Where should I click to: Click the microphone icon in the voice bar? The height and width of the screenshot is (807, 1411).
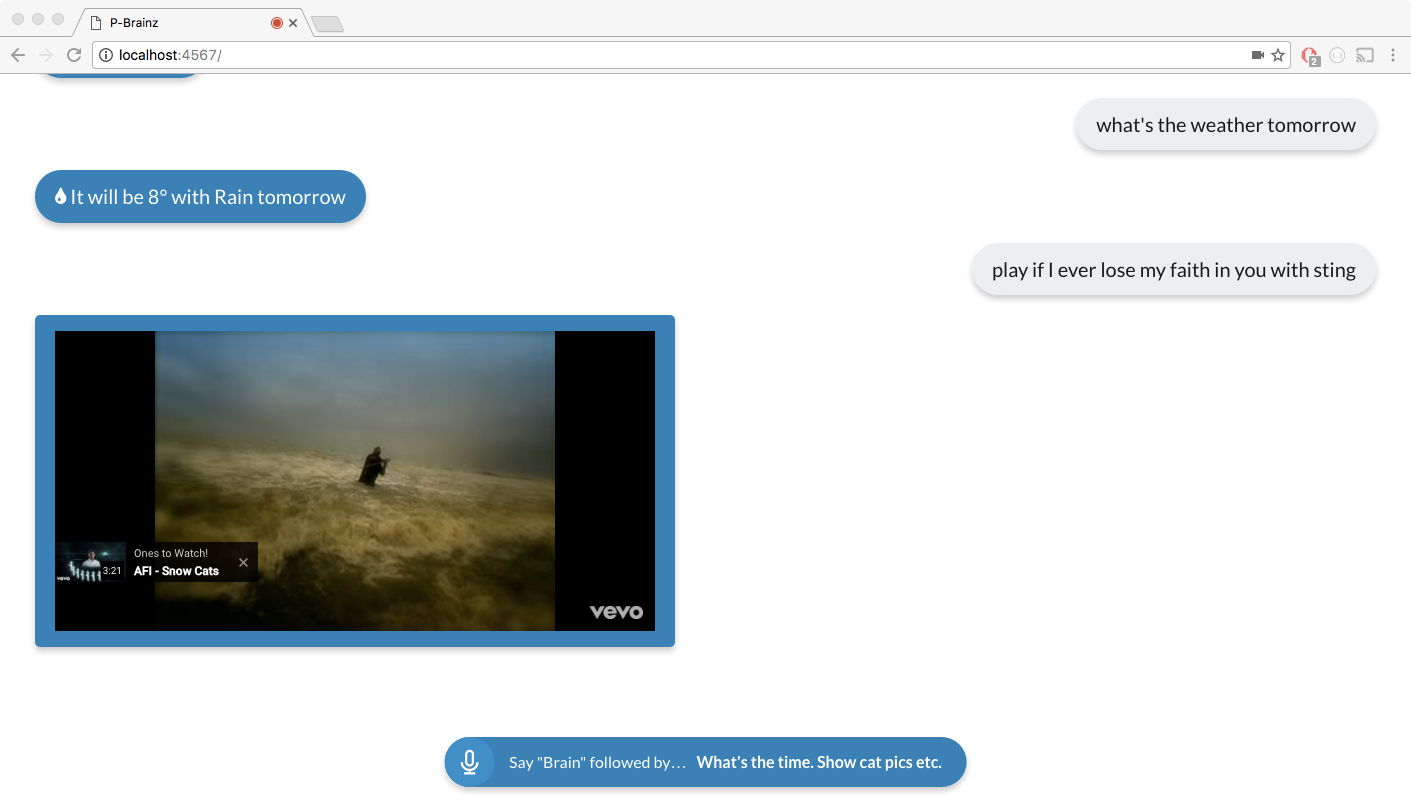click(x=469, y=762)
